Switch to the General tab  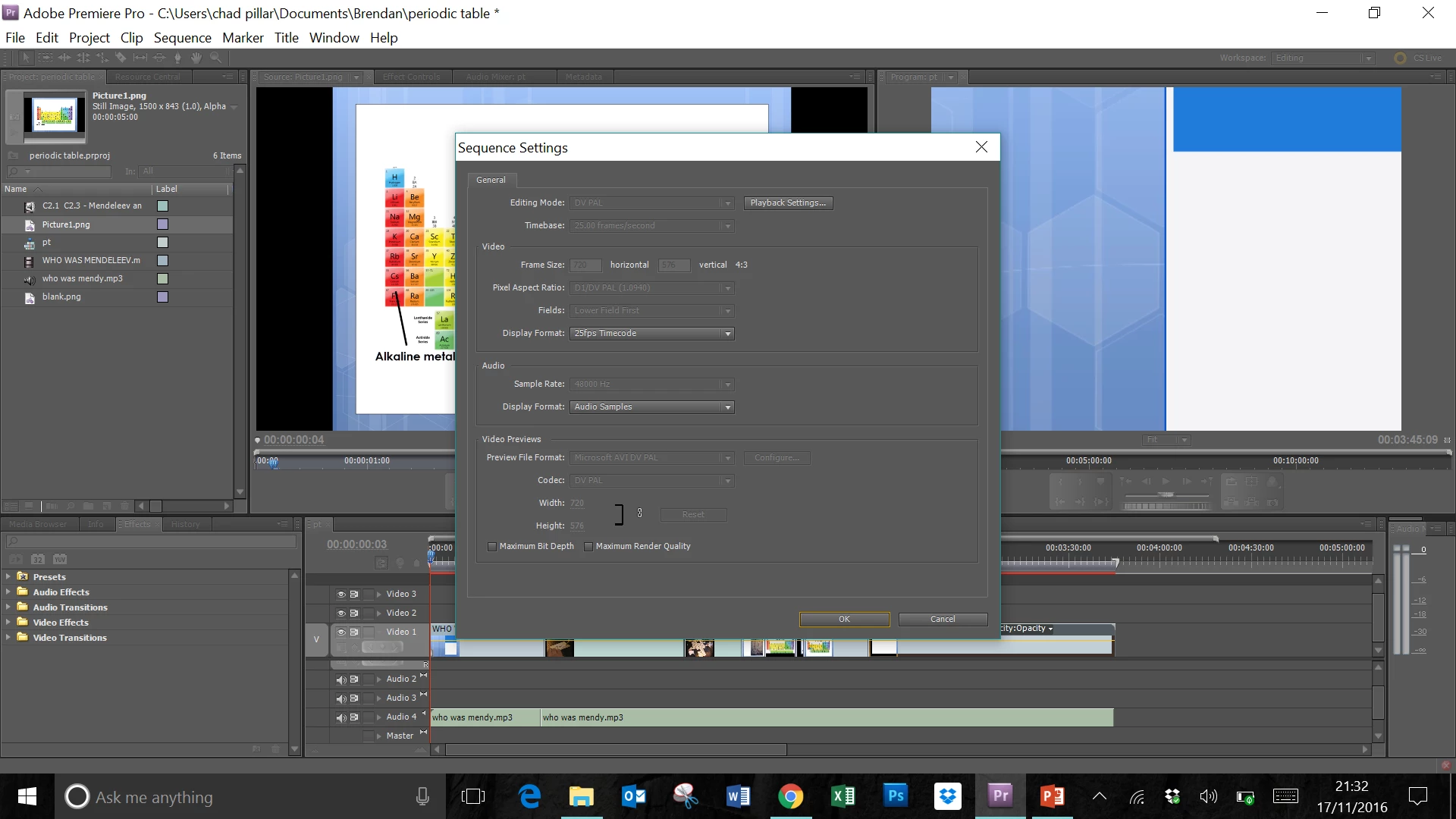coord(491,180)
